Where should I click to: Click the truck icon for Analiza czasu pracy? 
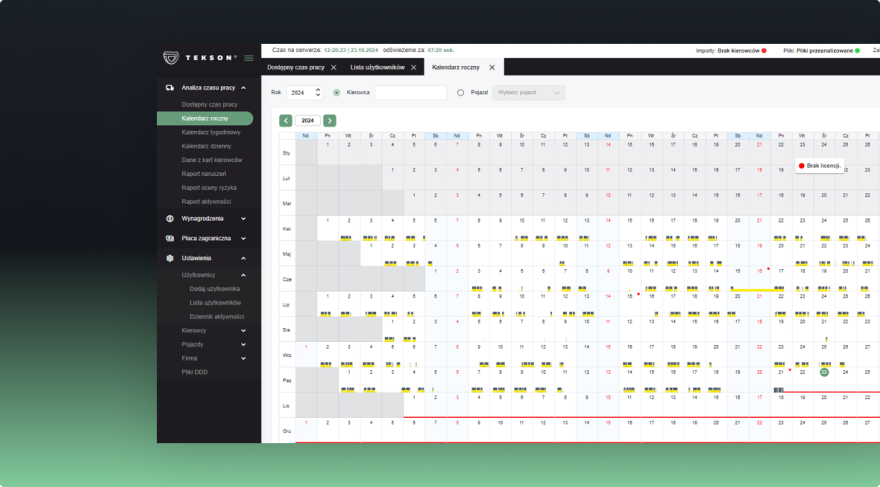coord(170,88)
